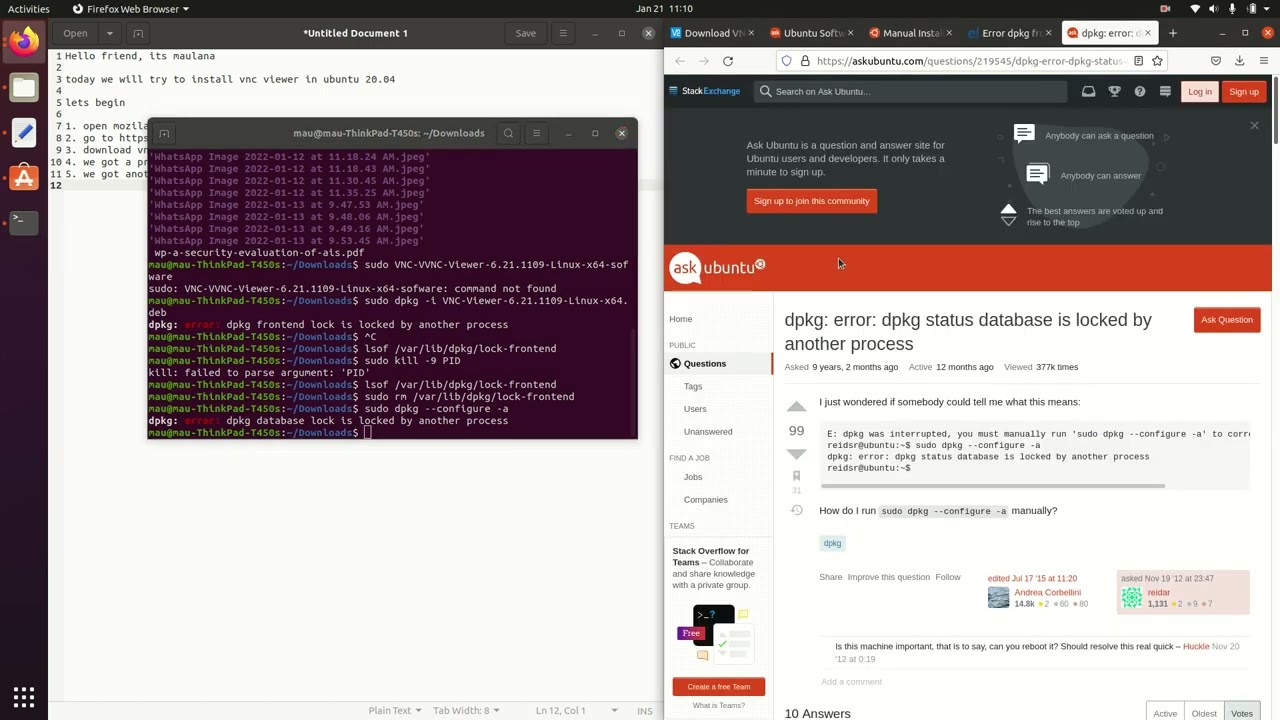
Task: Open Firefox downloads panel
Action: (x=1240, y=61)
